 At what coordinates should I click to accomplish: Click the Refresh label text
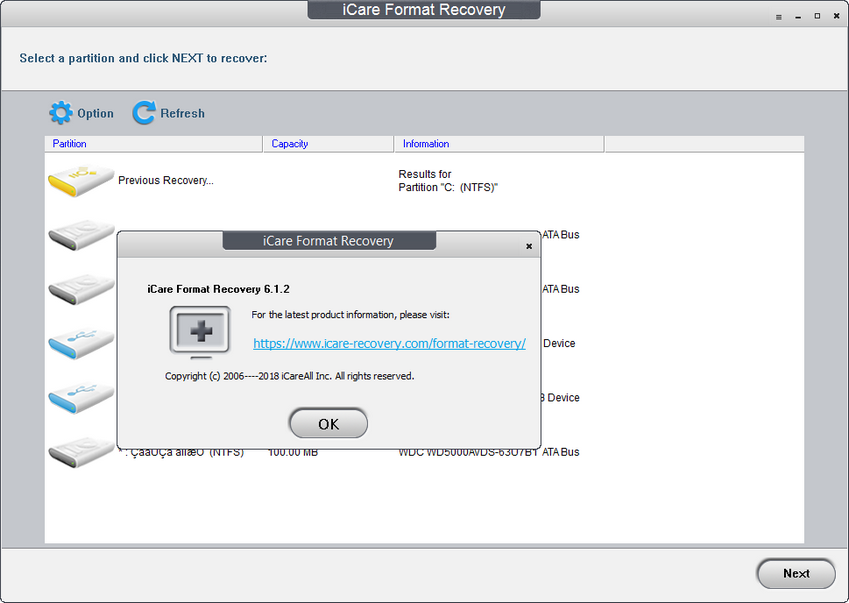coord(182,113)
